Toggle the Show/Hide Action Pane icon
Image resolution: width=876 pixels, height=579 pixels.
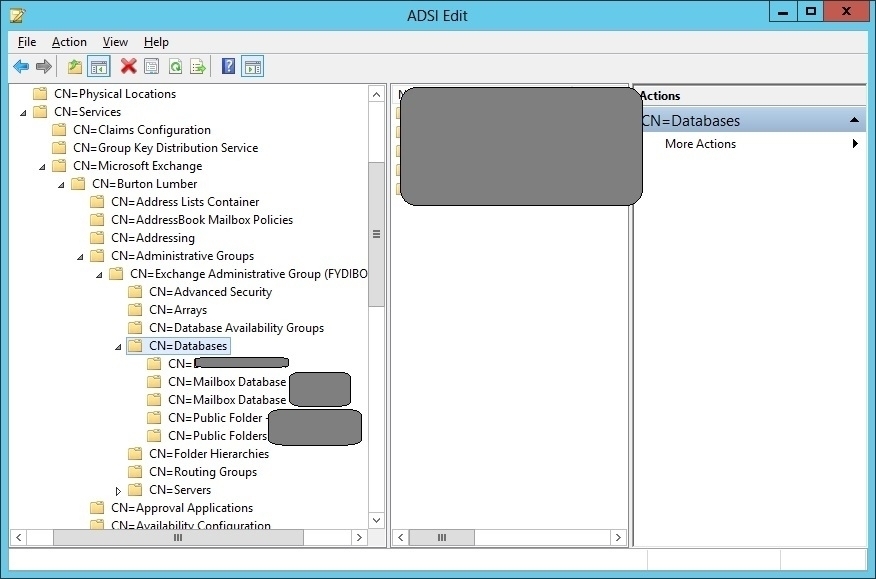pyautogui.click(x=252, y=66)
